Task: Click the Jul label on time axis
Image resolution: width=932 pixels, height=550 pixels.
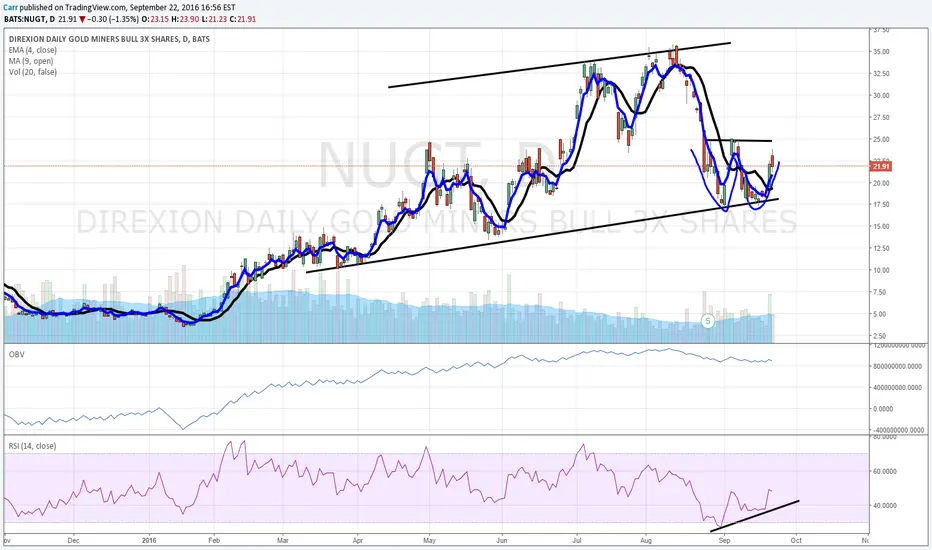Action: (577, 541)
